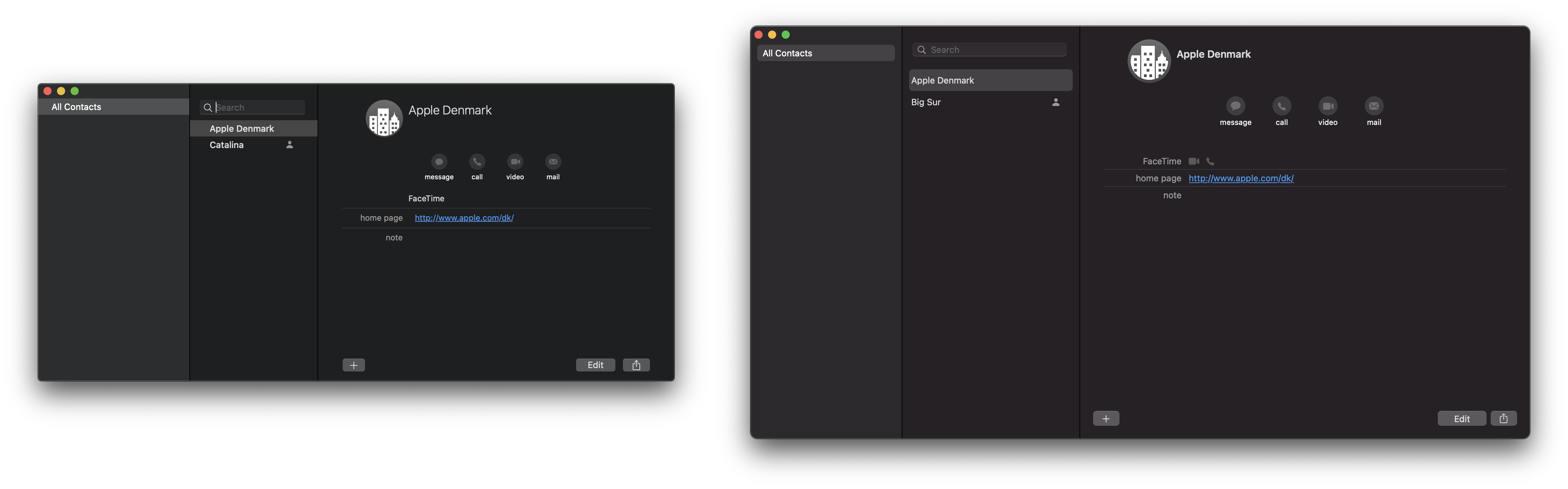
Task: Click the call icon in Catalina window
Action: coord(477,161)
